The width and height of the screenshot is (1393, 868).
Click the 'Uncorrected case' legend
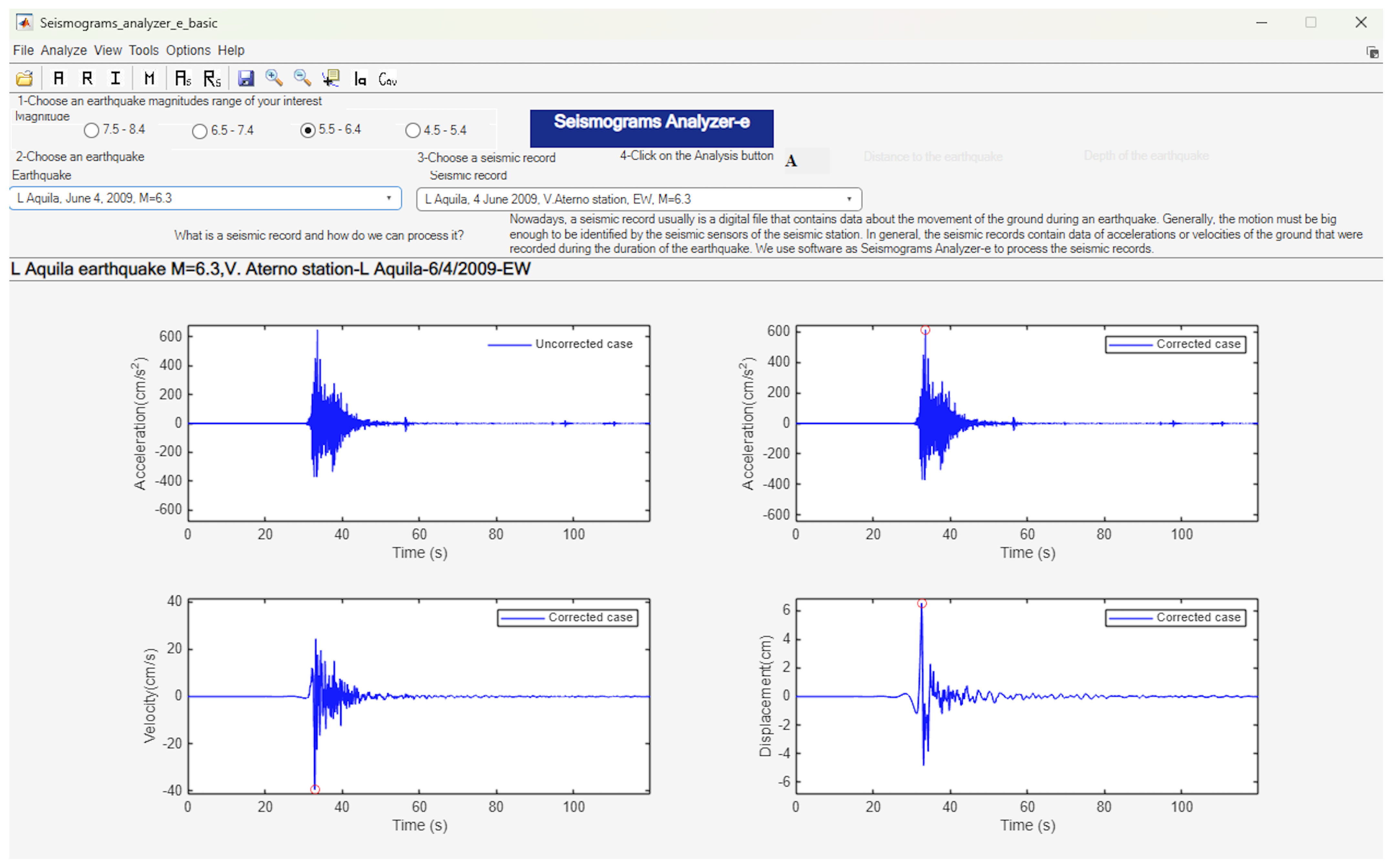[x=560, y=344]
